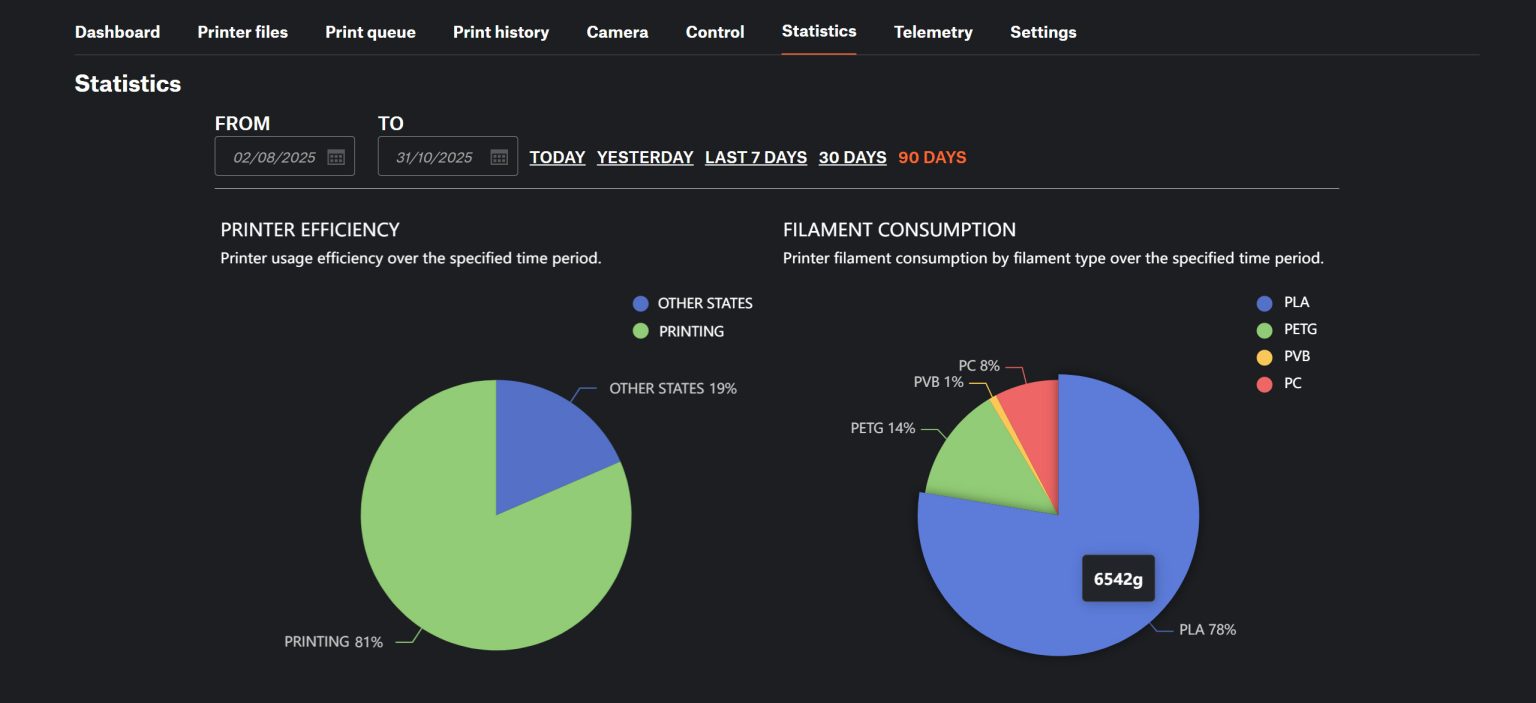Choose the YESTERDAY date range
1536x703 pixels.
[x=645, y=157]
